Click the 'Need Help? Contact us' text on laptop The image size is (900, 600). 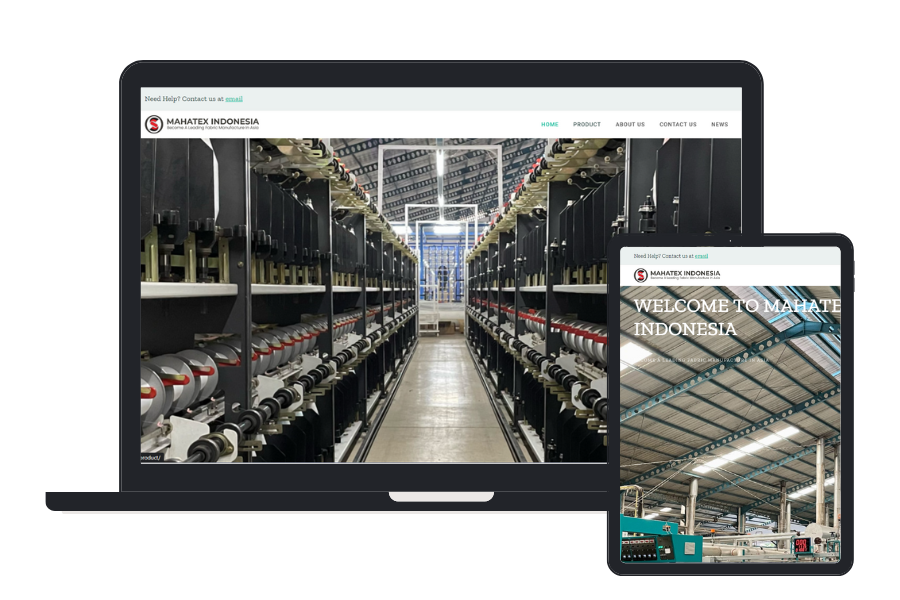coord(184,99)
